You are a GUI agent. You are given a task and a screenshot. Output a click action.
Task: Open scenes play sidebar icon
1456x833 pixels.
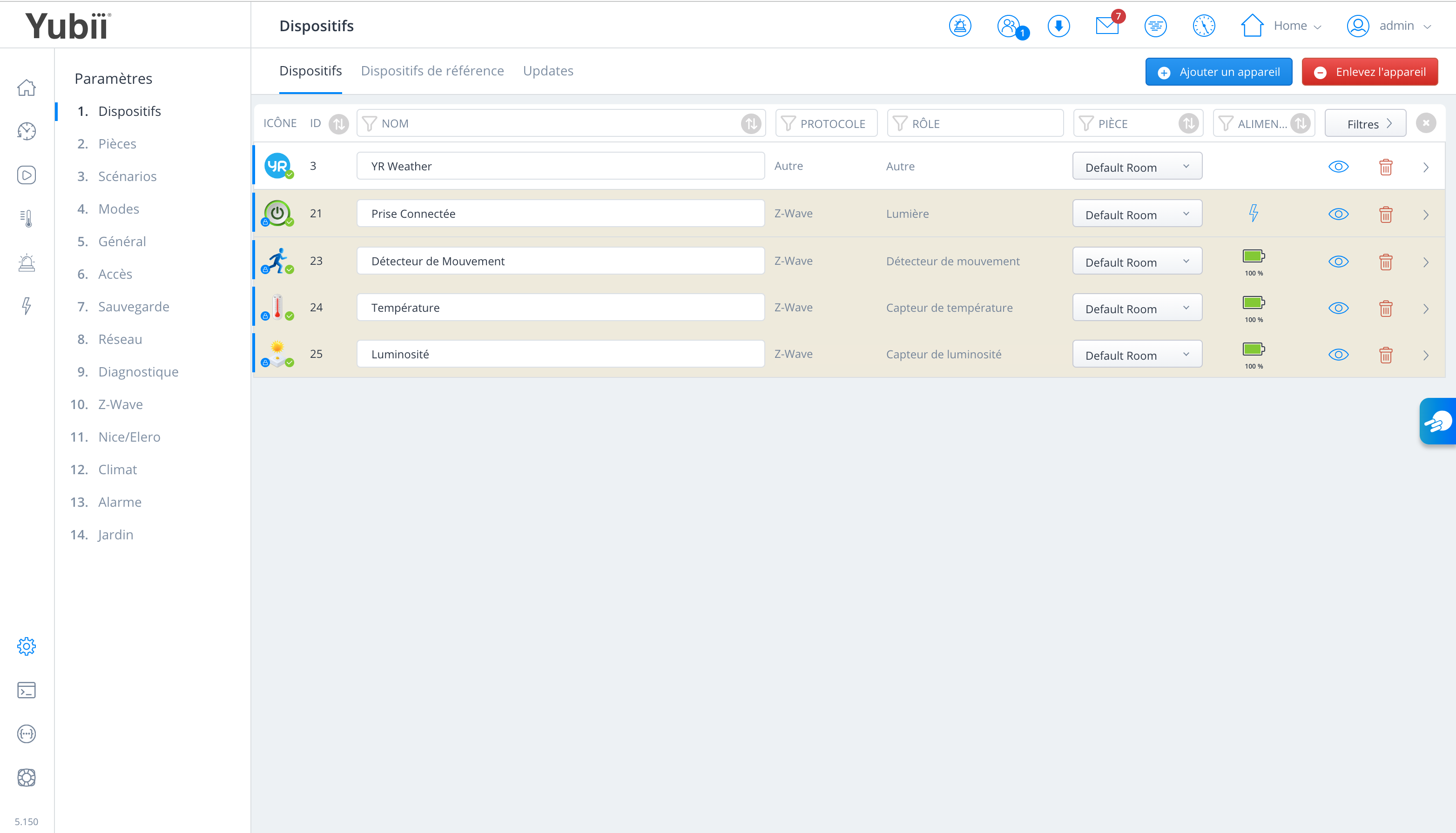click(x=27, y=175)
